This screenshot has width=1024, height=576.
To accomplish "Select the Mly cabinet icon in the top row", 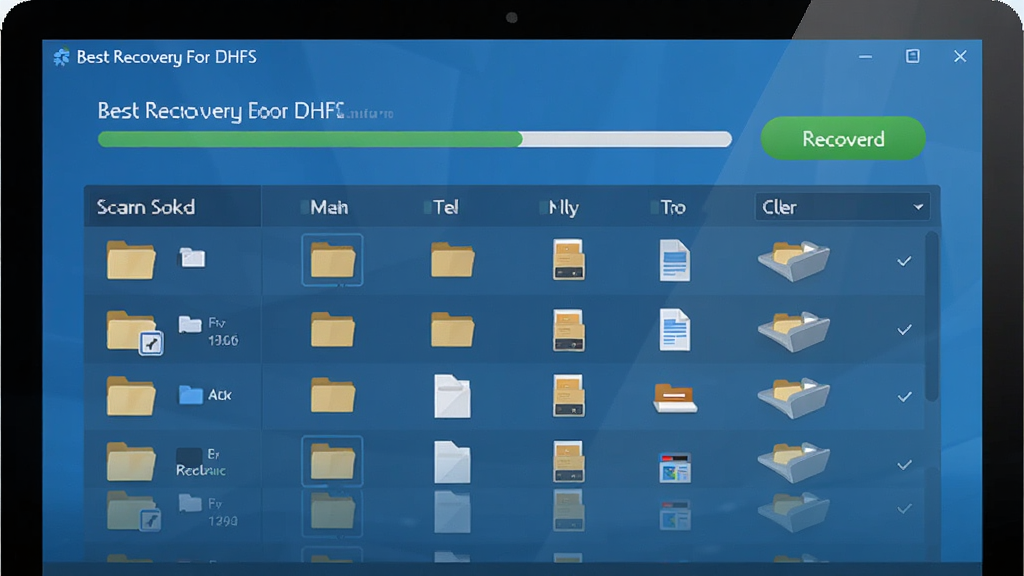I will pyautogui.click(x=568, y=260).
